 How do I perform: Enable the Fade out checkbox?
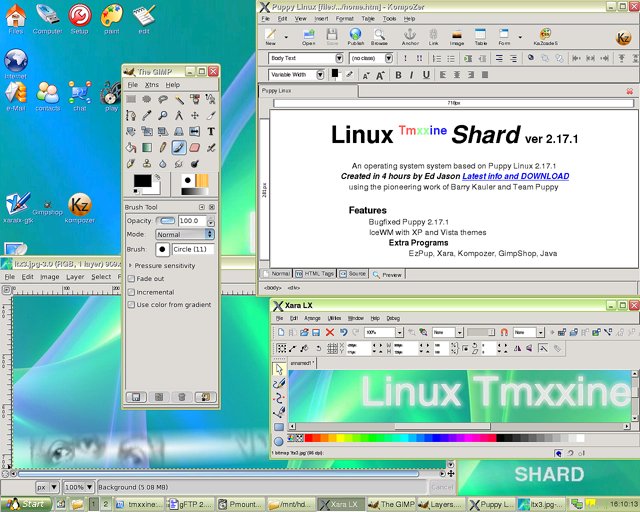[131, 279]
